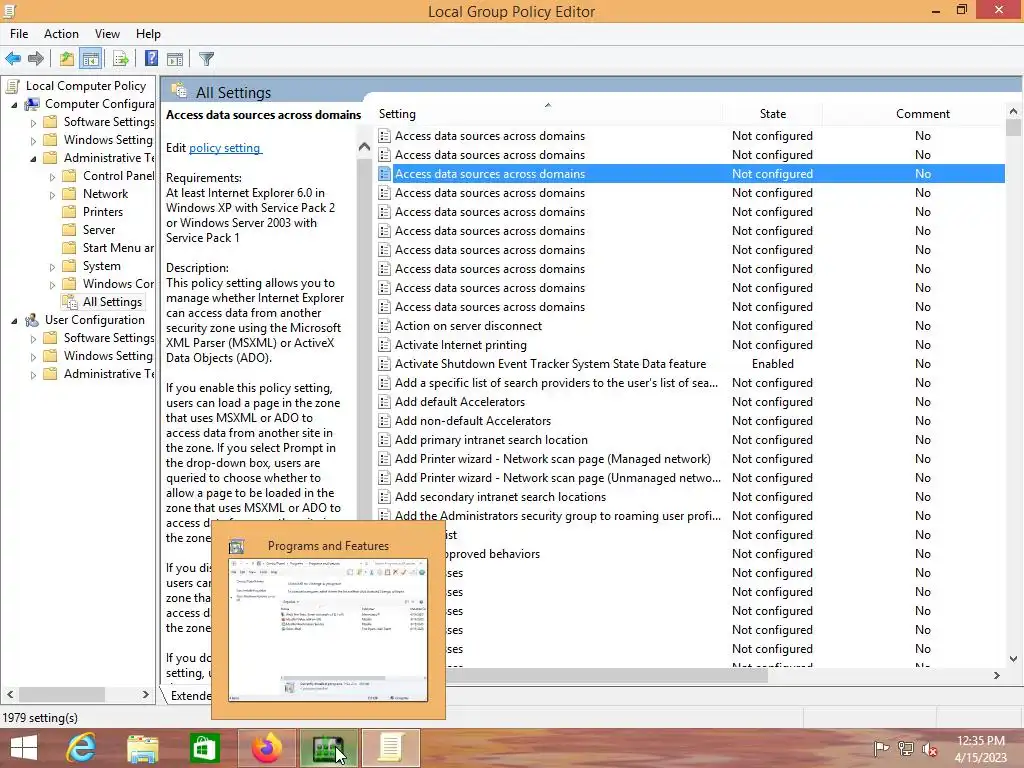This screenshot has width=1024, height=768.
Task: Click the Up one level folder icon
Action: coord(67,59)
